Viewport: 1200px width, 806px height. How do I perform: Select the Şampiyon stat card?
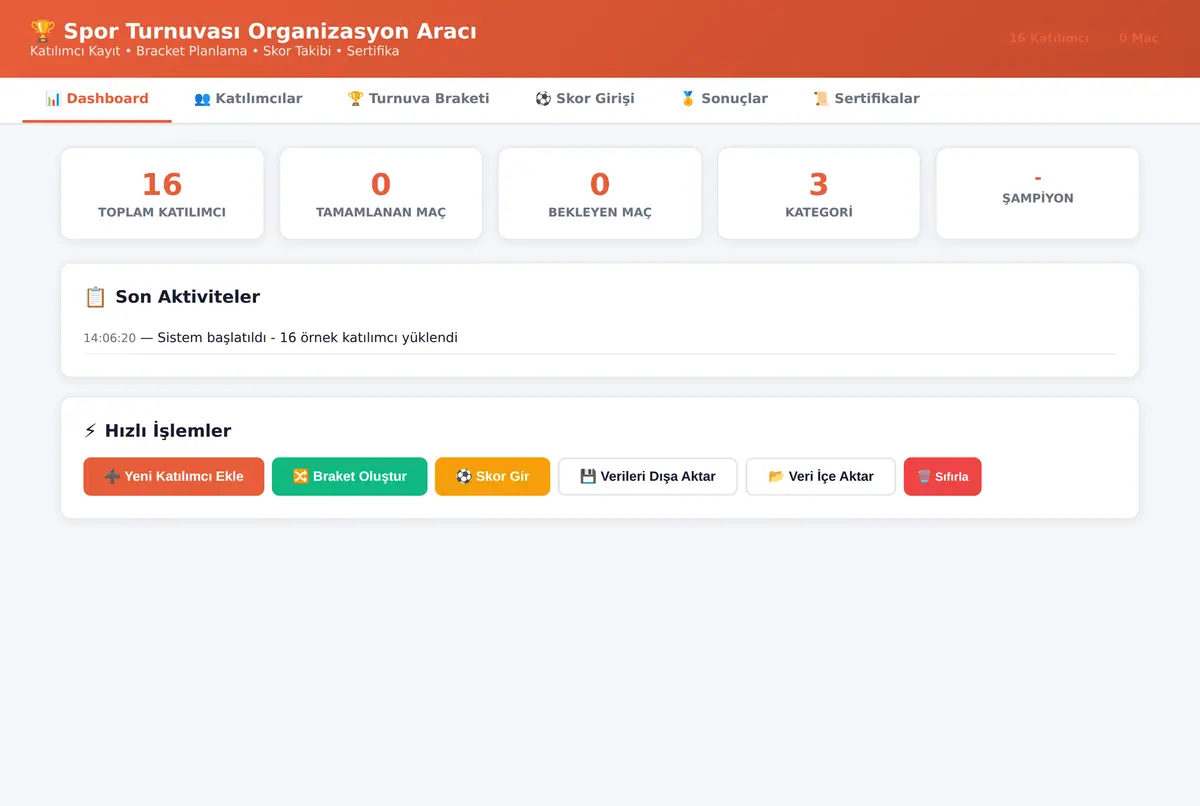1038,194
